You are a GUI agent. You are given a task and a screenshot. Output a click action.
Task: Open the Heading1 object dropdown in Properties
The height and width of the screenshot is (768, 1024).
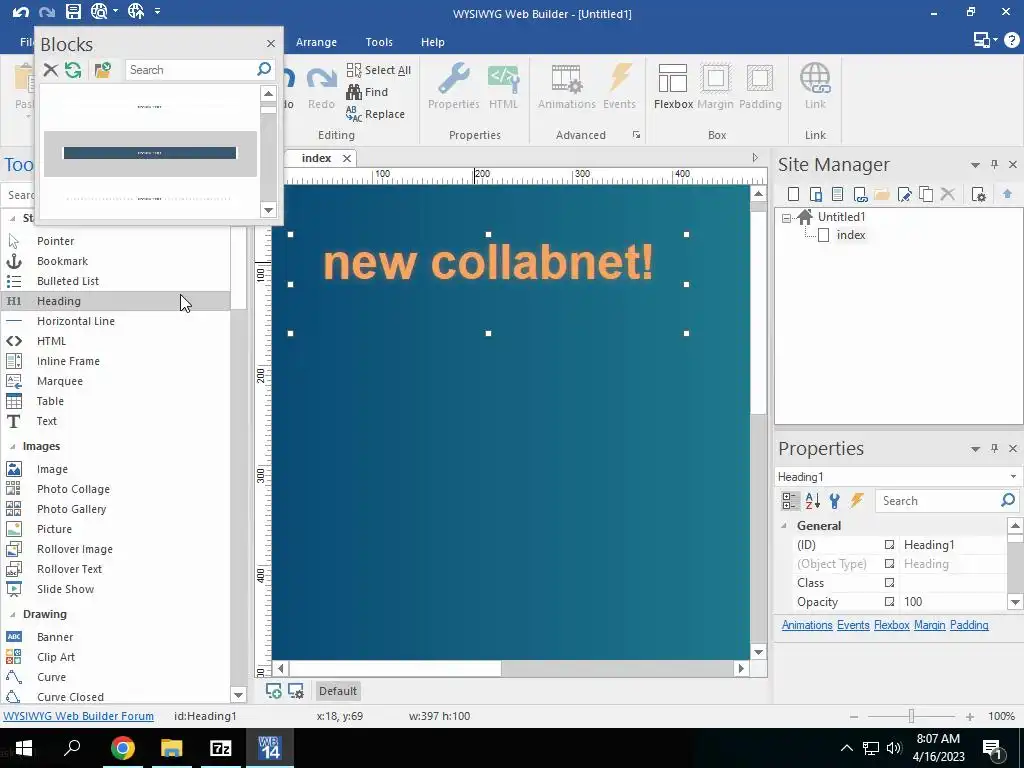tap(1014, 477)
